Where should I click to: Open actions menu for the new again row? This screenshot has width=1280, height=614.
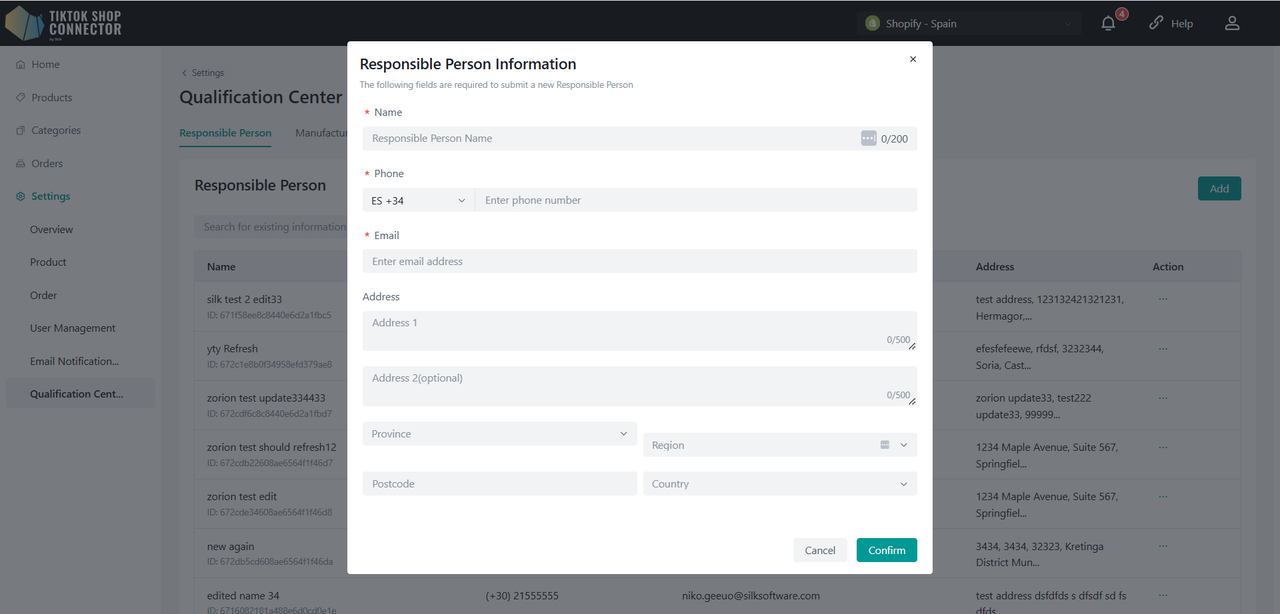click(x=1163, y=546)
